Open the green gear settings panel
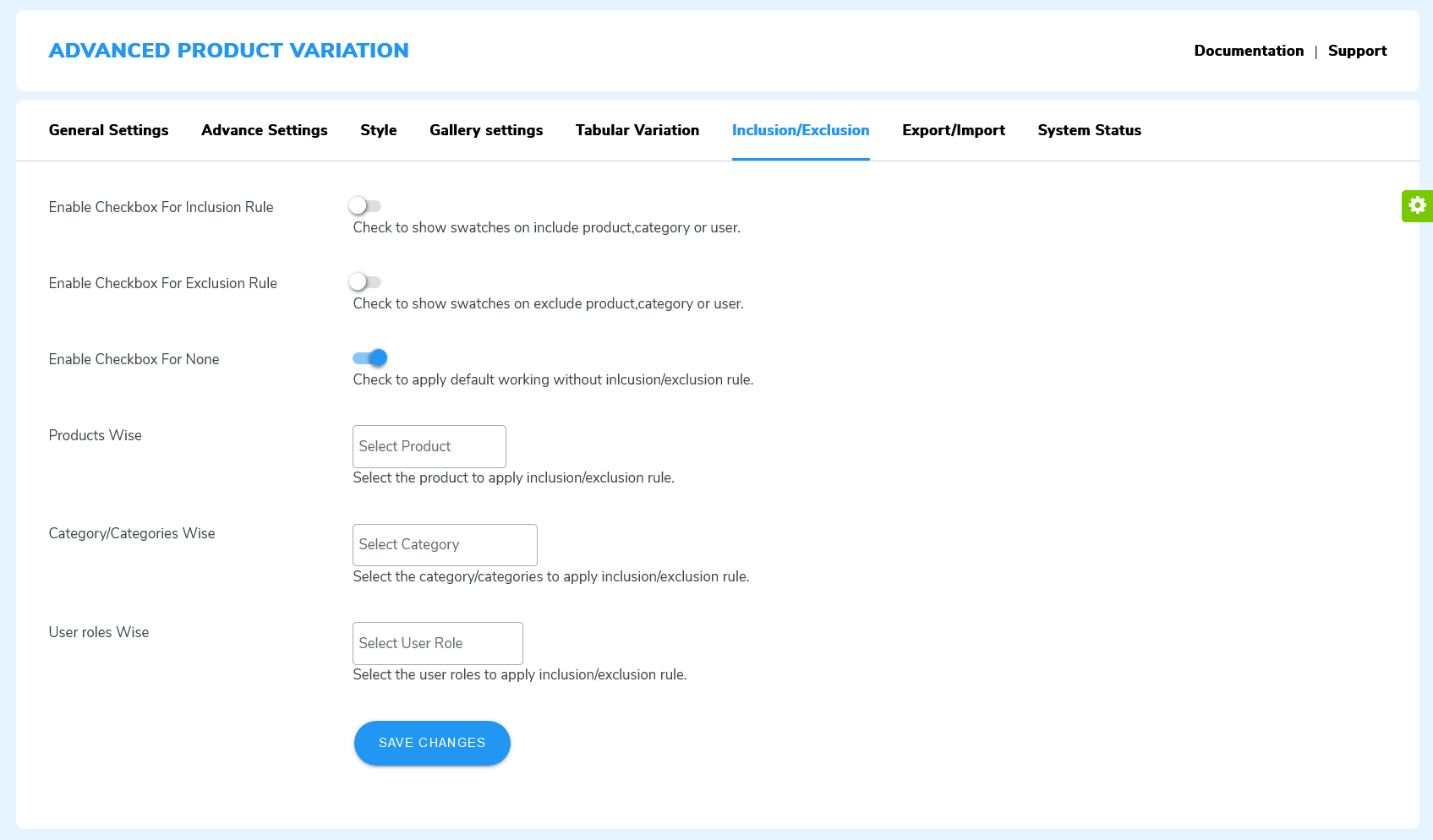This screenshot has width=1433, height=840. (1417, 205)
